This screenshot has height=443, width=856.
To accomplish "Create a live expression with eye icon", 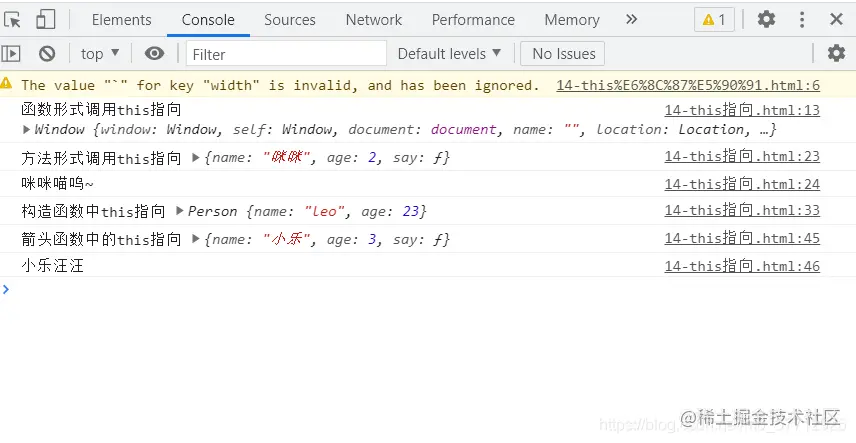I will click(154, 54).
